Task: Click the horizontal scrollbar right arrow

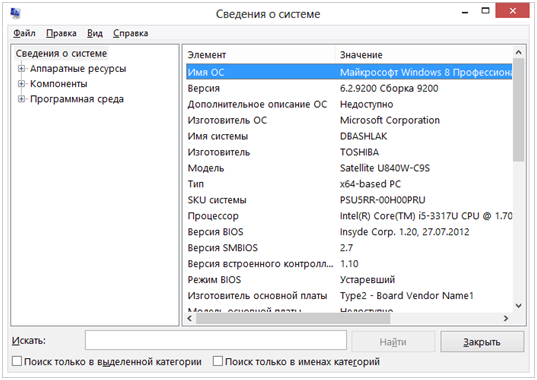Action: pos(506,318)
